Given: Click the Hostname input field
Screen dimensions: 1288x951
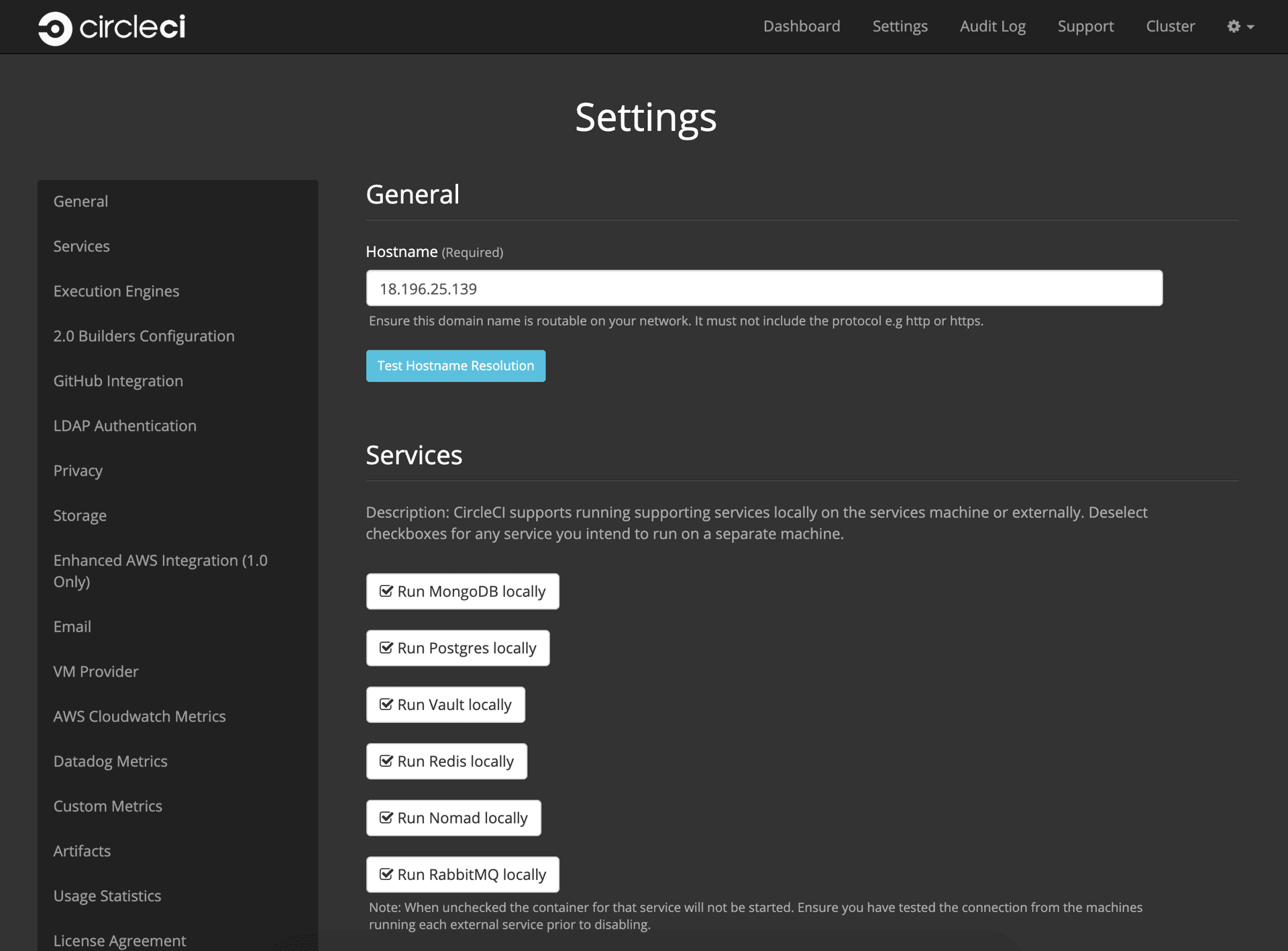Looking at the screenshot, I should coord(764,289).
